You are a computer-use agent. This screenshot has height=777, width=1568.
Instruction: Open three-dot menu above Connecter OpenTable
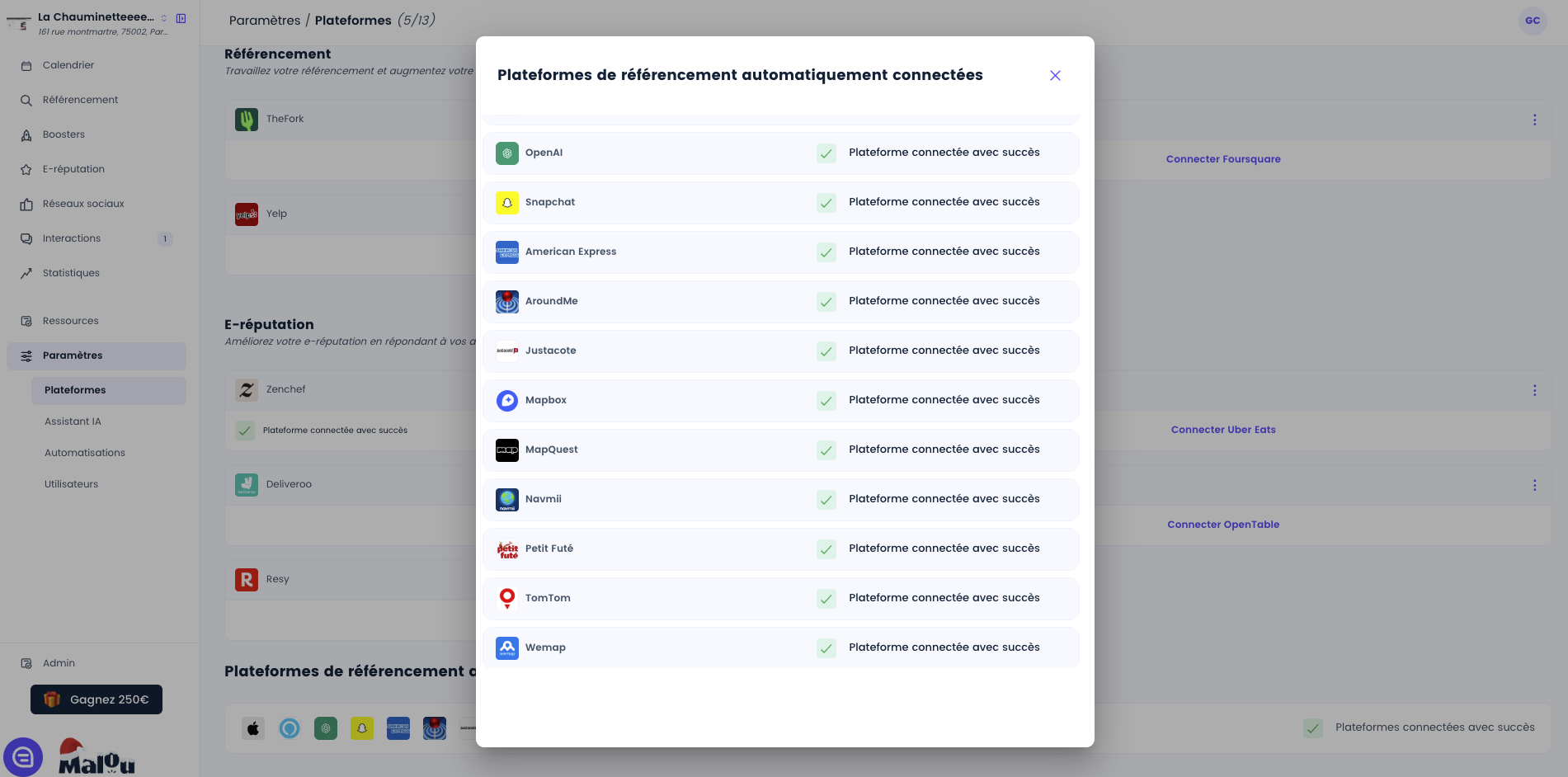point(1534,485)
